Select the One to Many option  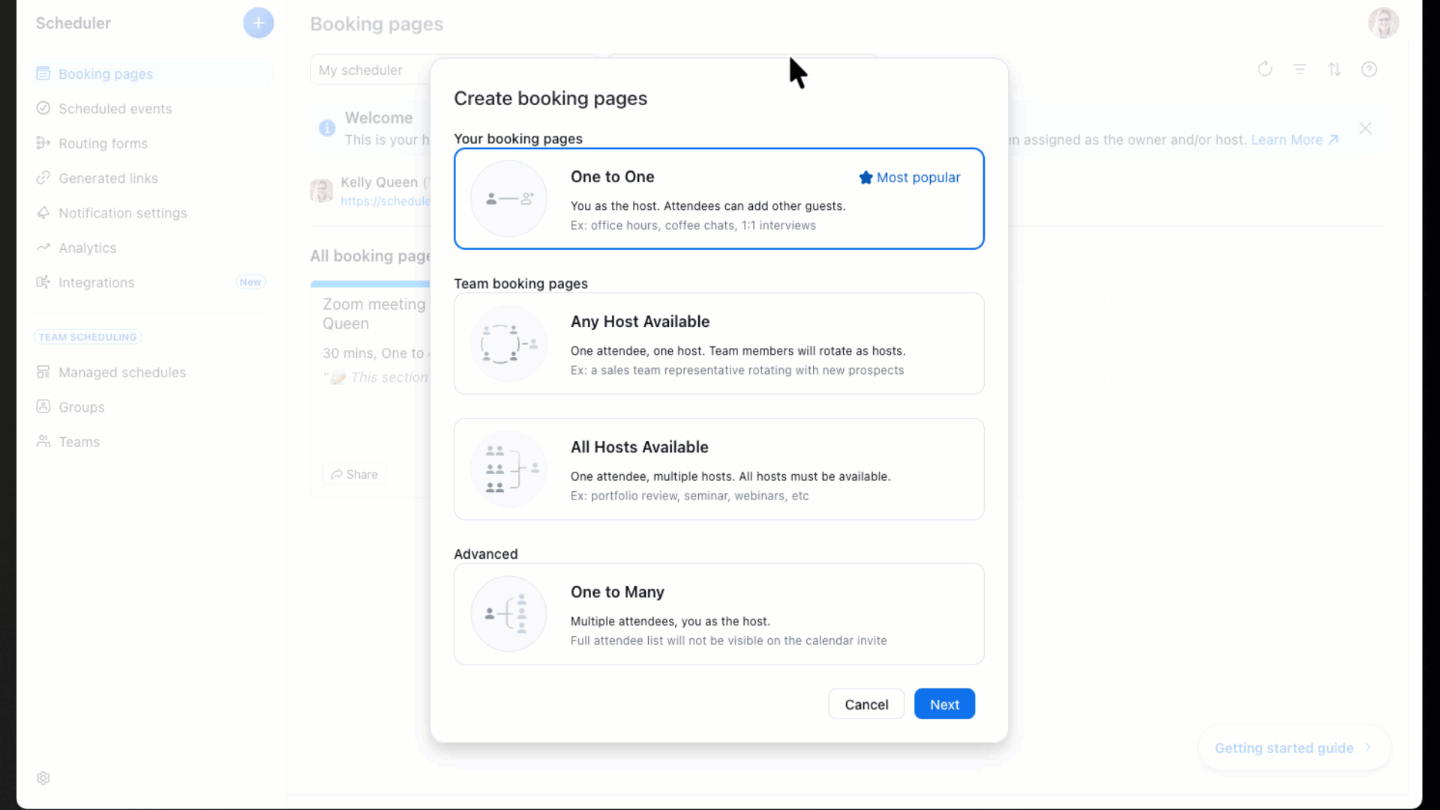[719, 614]
